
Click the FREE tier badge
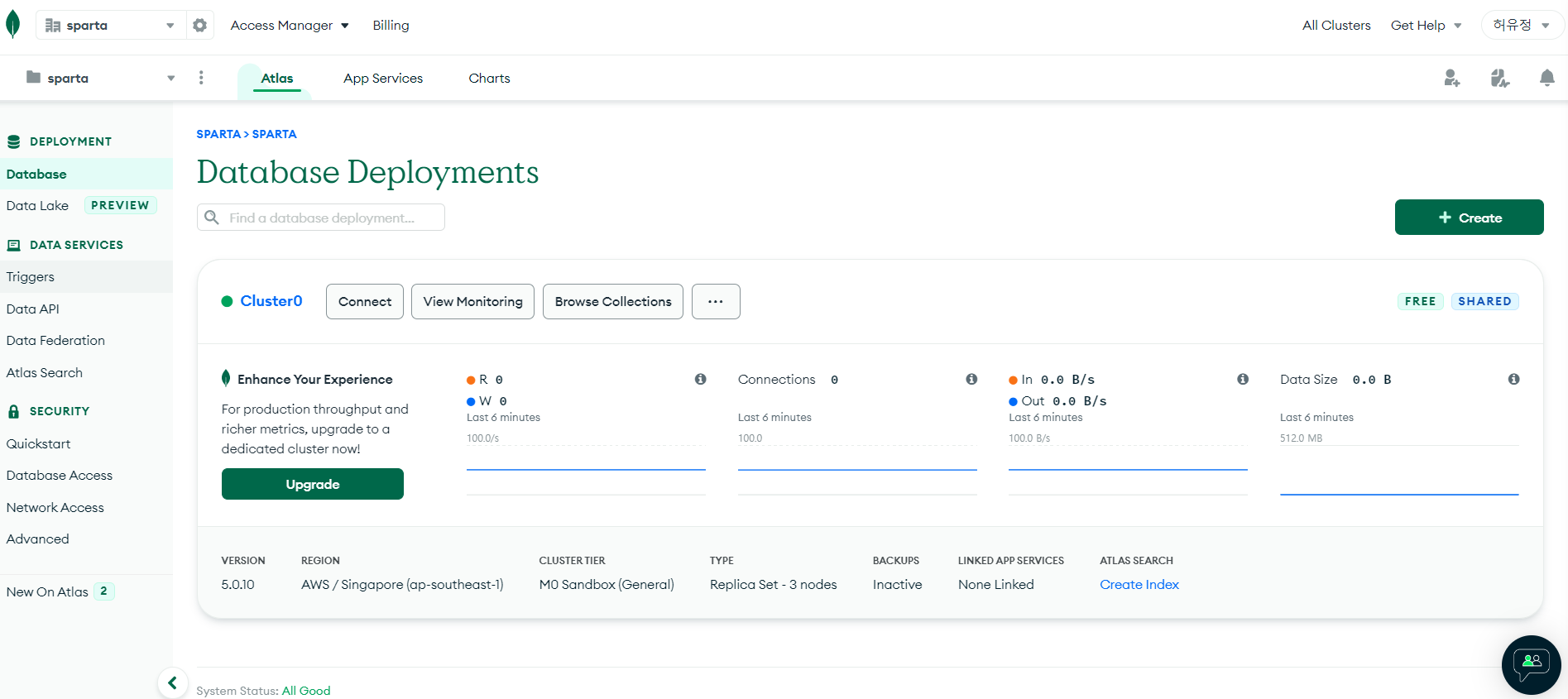(x=1421, y=301)
